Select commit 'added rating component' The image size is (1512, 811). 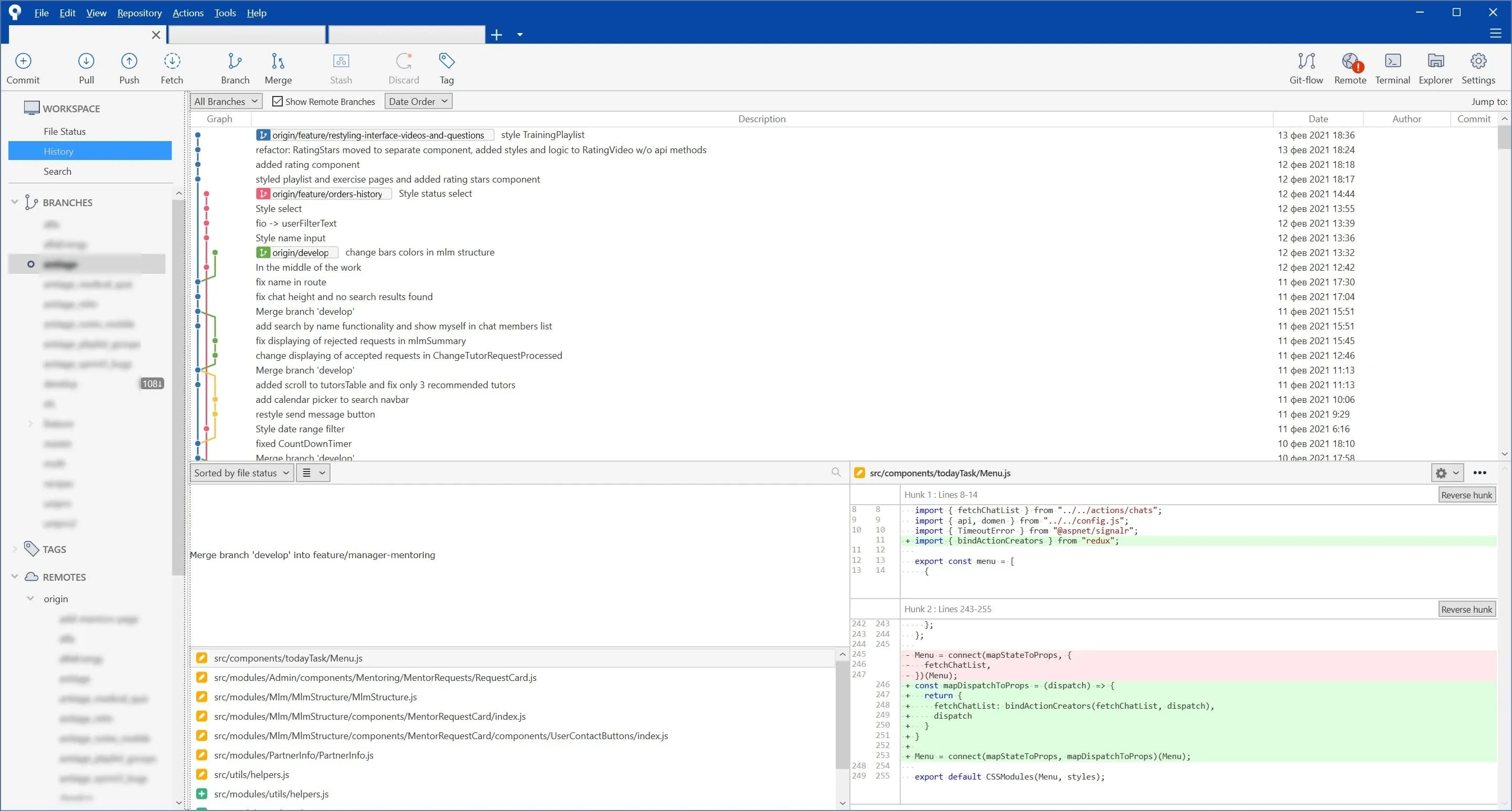pyautogui.click(x=307, y=164)
